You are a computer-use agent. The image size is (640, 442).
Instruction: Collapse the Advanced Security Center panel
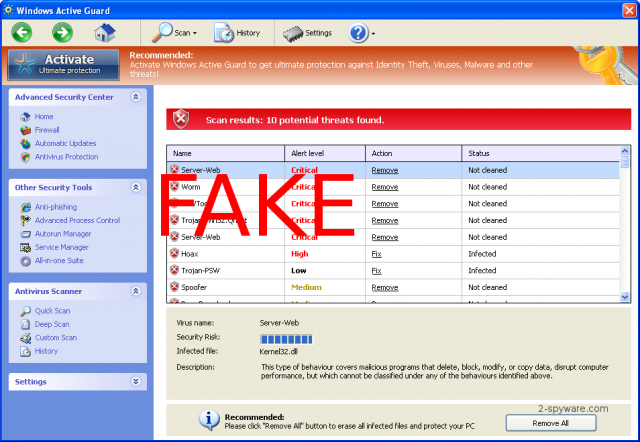pos(136,97)
